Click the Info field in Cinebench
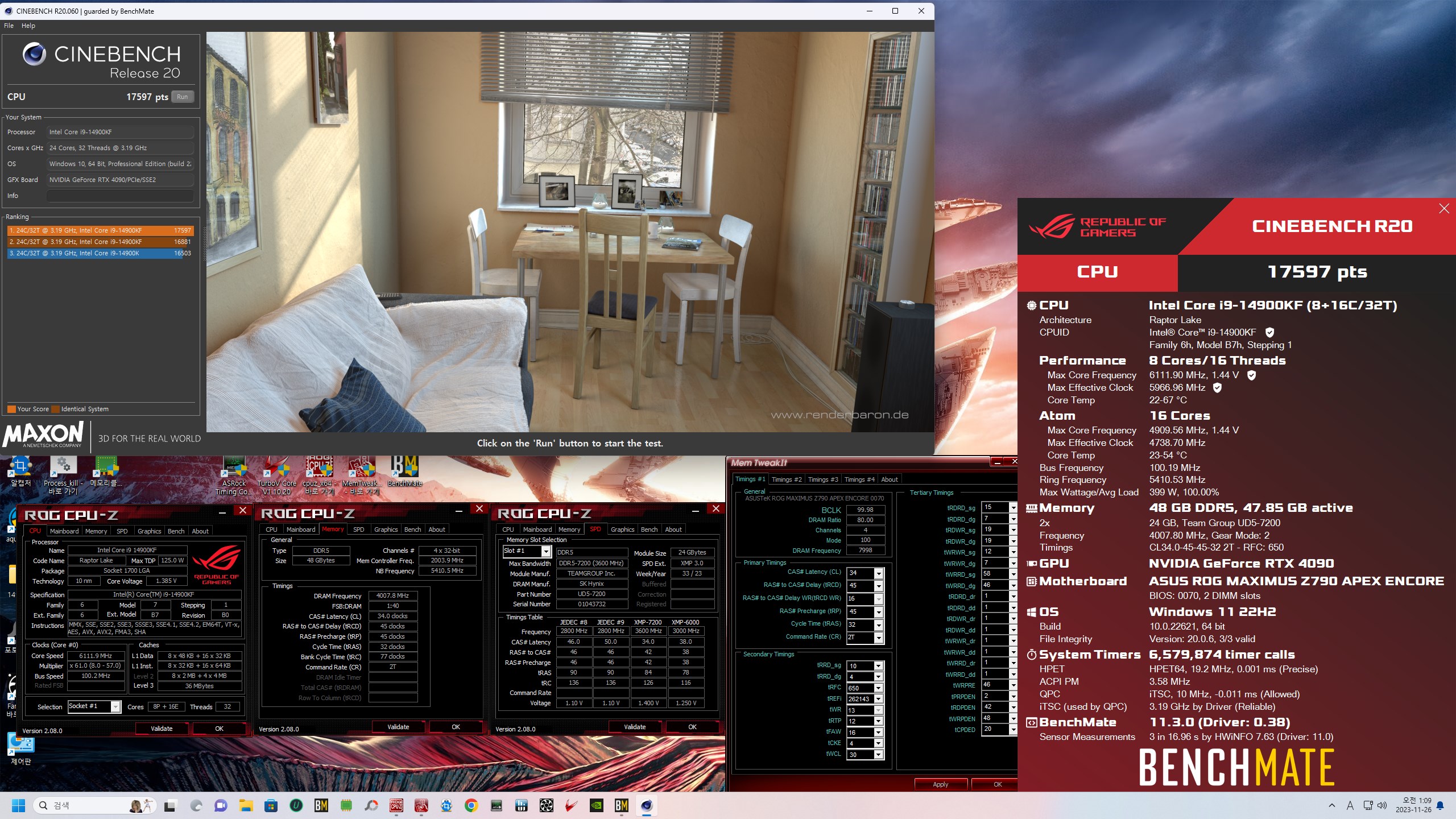 (120, 196)
